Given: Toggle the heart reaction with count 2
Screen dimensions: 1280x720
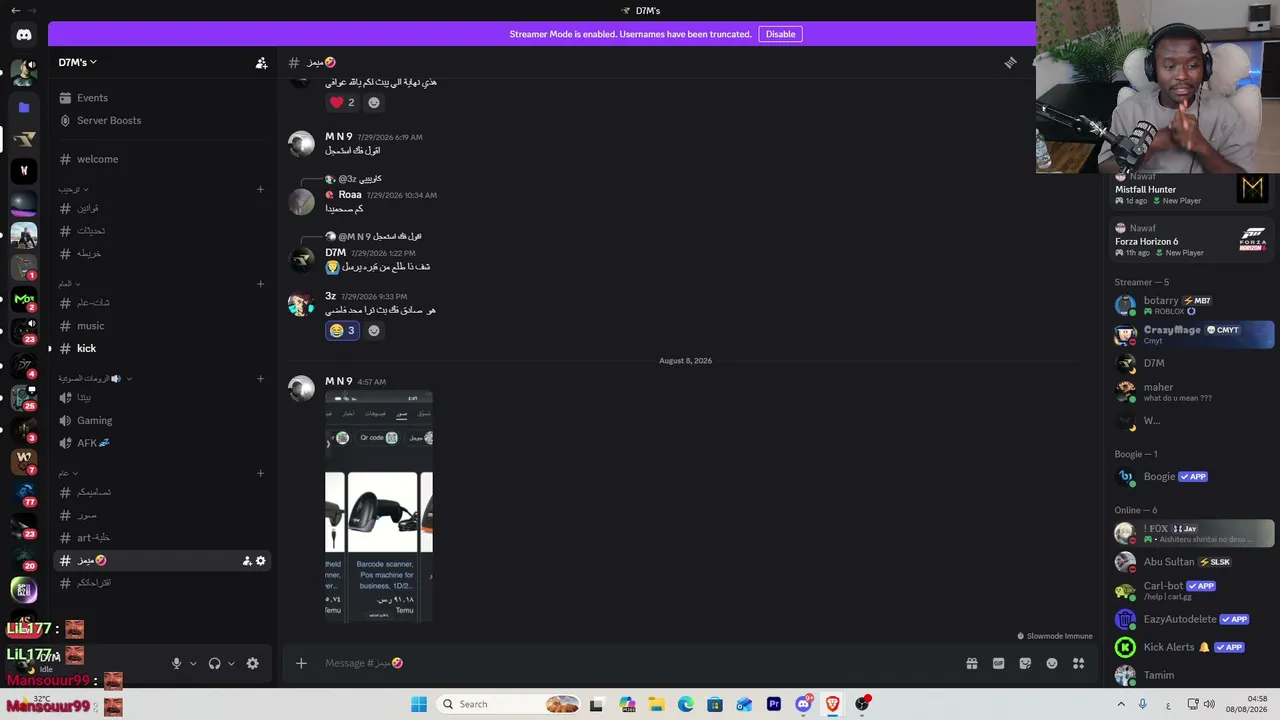Looking at the screenshot, I should [342, 102].
